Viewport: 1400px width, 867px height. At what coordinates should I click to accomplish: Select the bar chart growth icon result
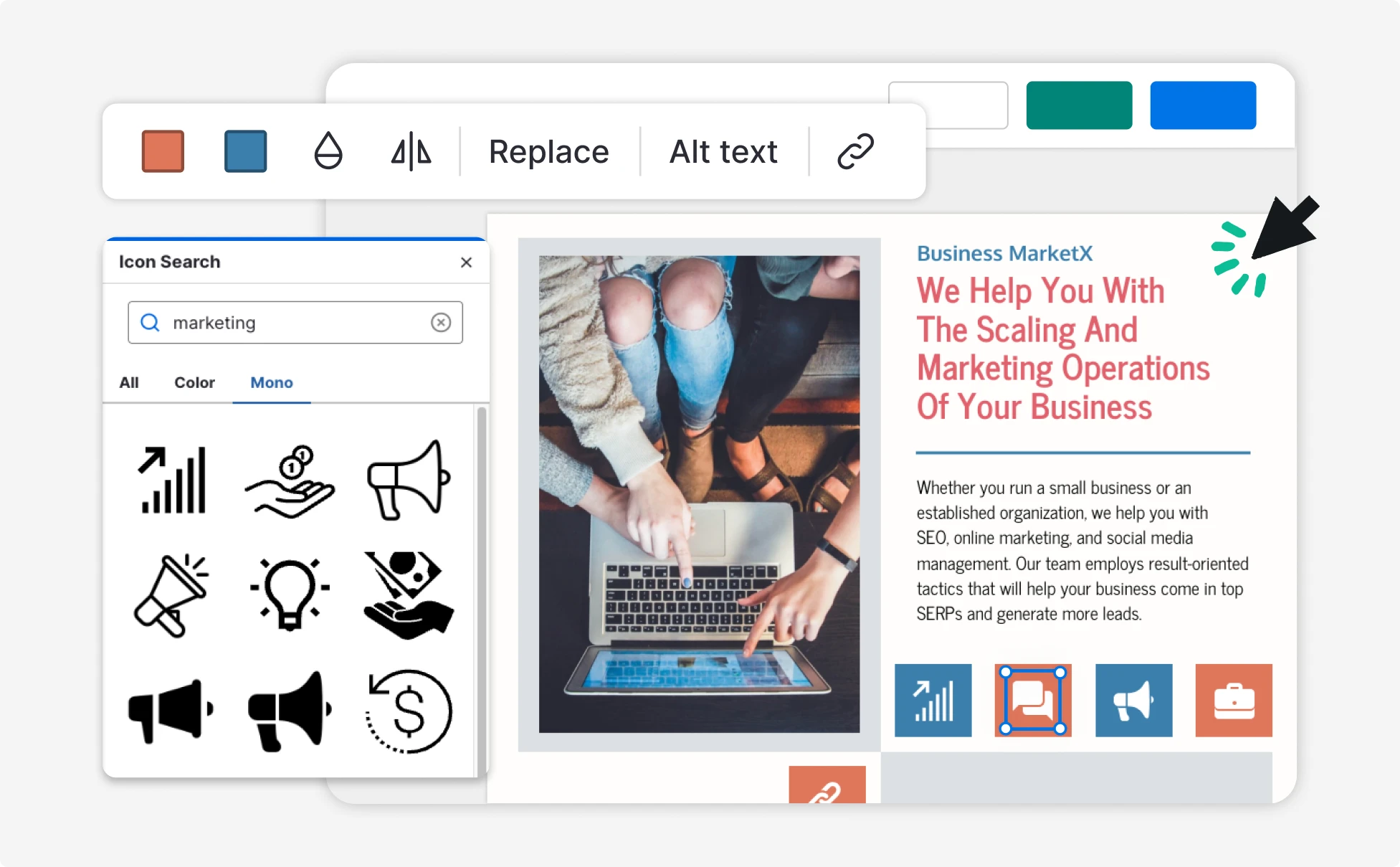tap(172, 480)
